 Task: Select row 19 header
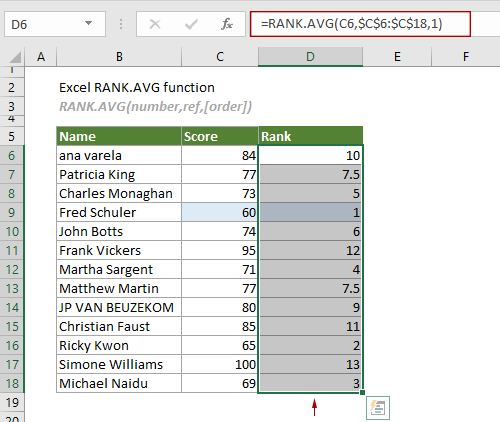12,402
